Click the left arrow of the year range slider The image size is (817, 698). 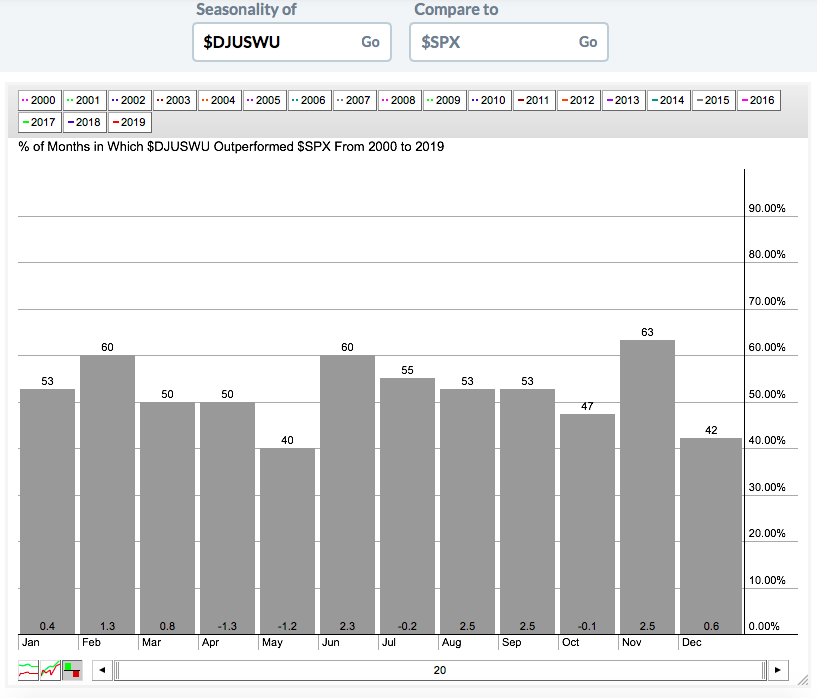click(x=101, y=670)
